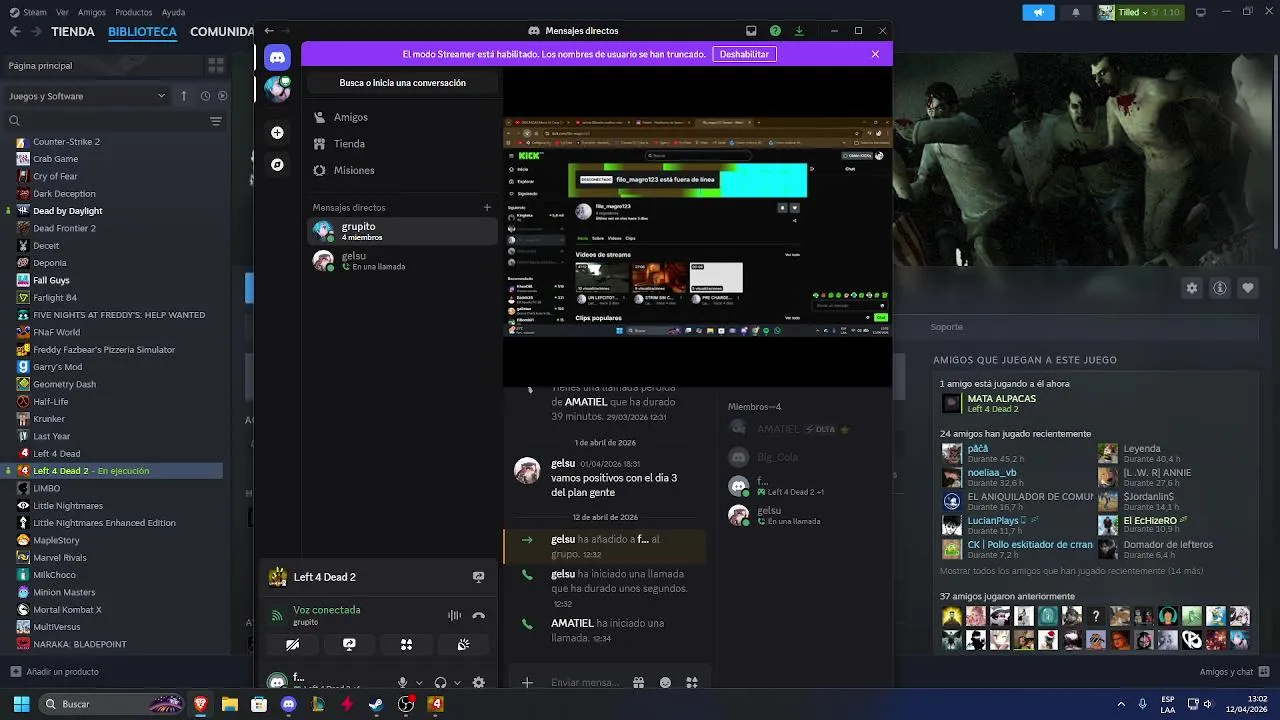Viewport: 1280px width, 720px height.
Task: Dismiss the Streamer mode banner
Action: coord(875,54)
